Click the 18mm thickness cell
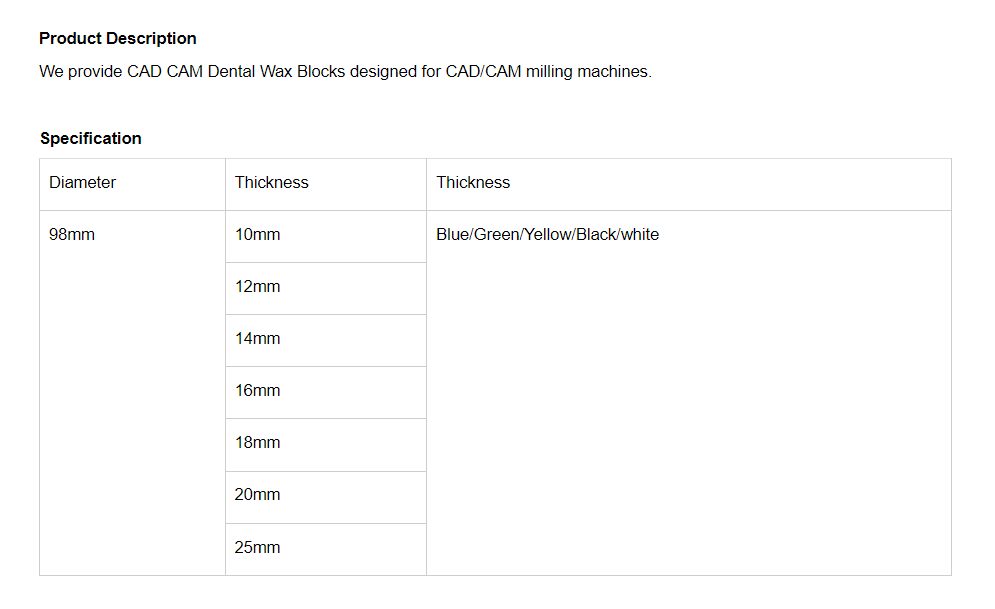The width and height of the screenshot is (995, 609). pyautogui.click(x=258, y=443)
